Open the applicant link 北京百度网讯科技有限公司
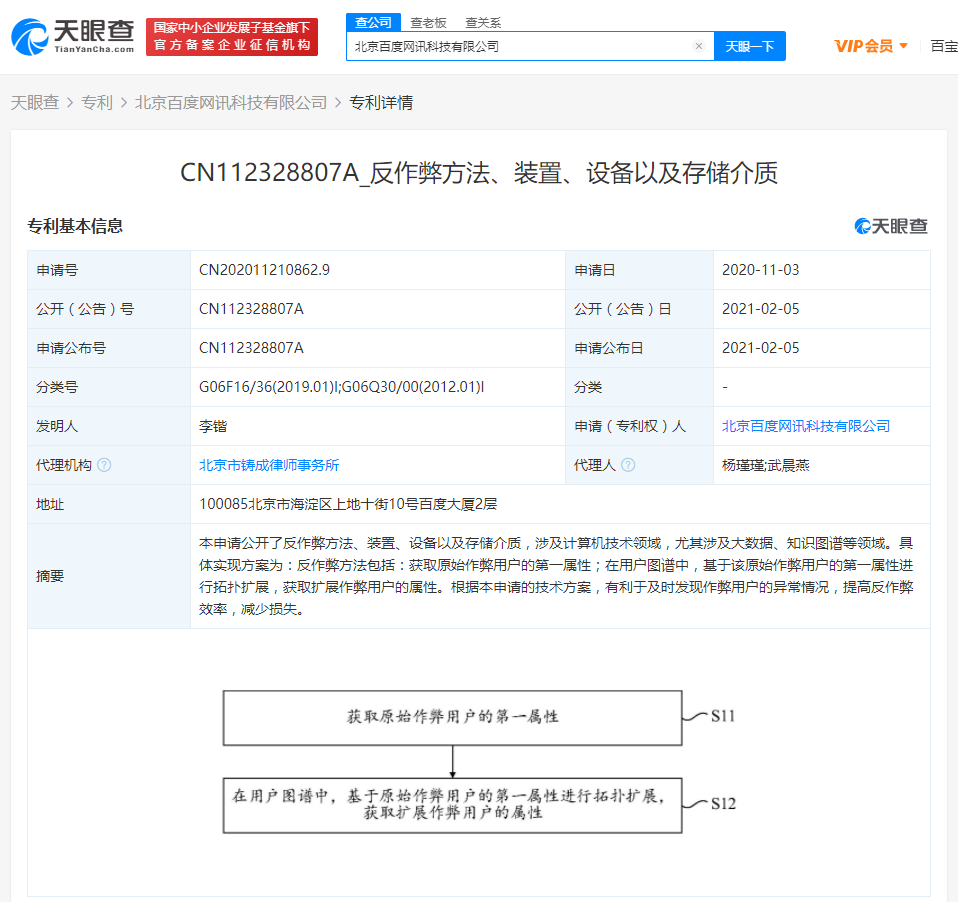Viewport: 958px width, 902px height. [x=805, y=426]
